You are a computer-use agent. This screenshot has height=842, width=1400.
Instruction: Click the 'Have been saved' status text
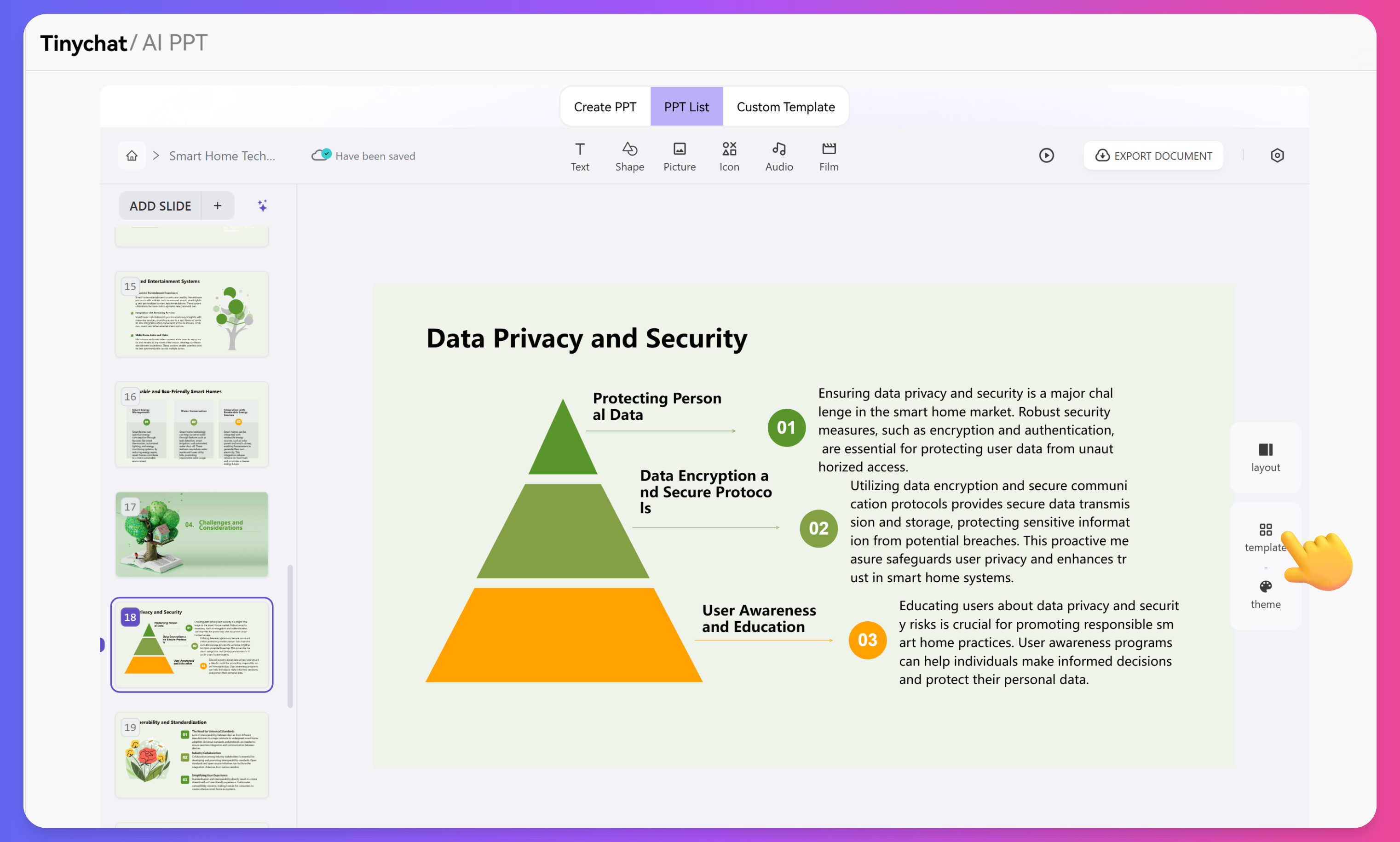point(375,155)
